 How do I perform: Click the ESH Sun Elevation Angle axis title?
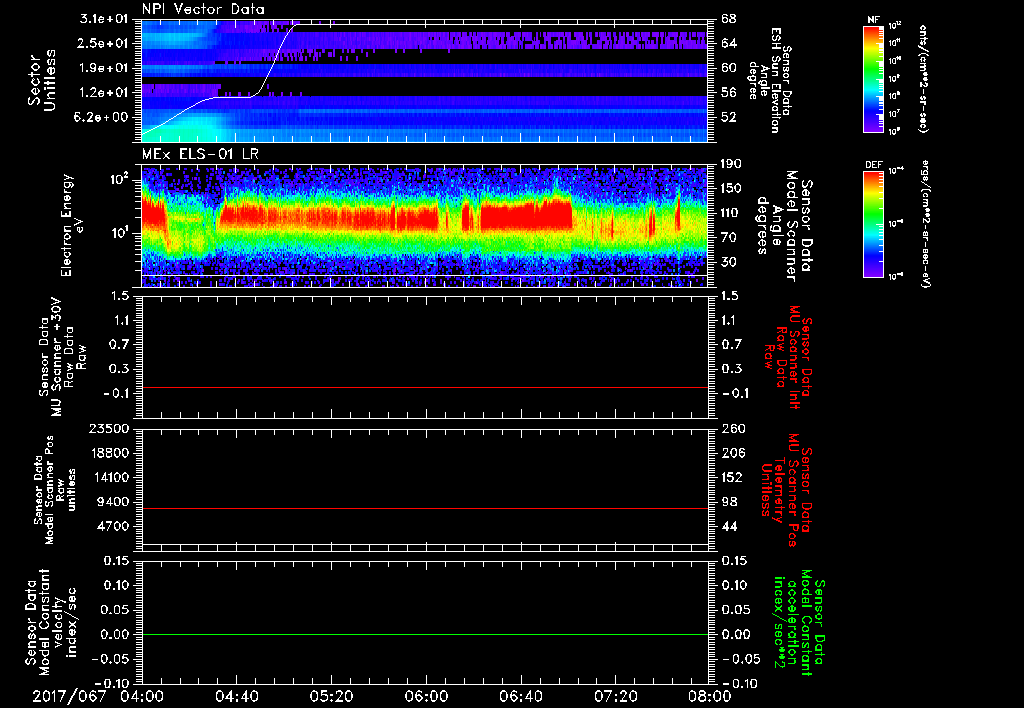771,80
